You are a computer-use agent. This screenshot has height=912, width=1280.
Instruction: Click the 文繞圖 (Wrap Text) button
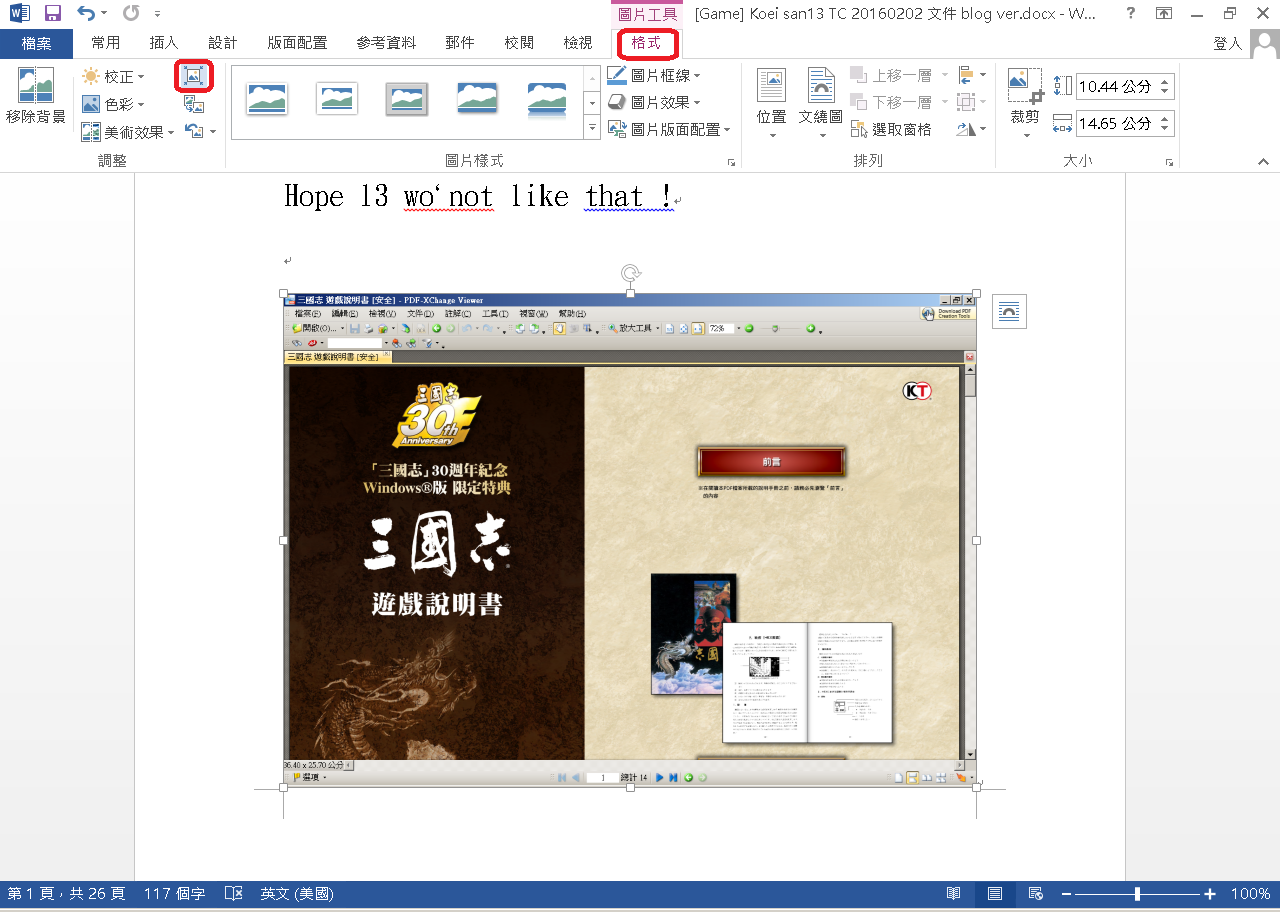[x=821, y=103]
